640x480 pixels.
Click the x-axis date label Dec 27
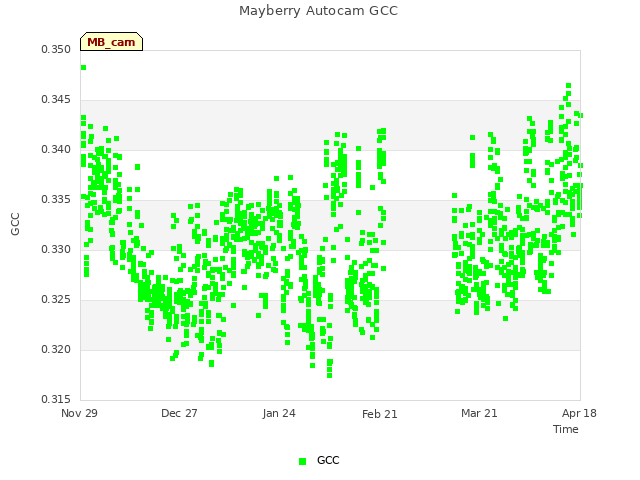pos(179,413)
